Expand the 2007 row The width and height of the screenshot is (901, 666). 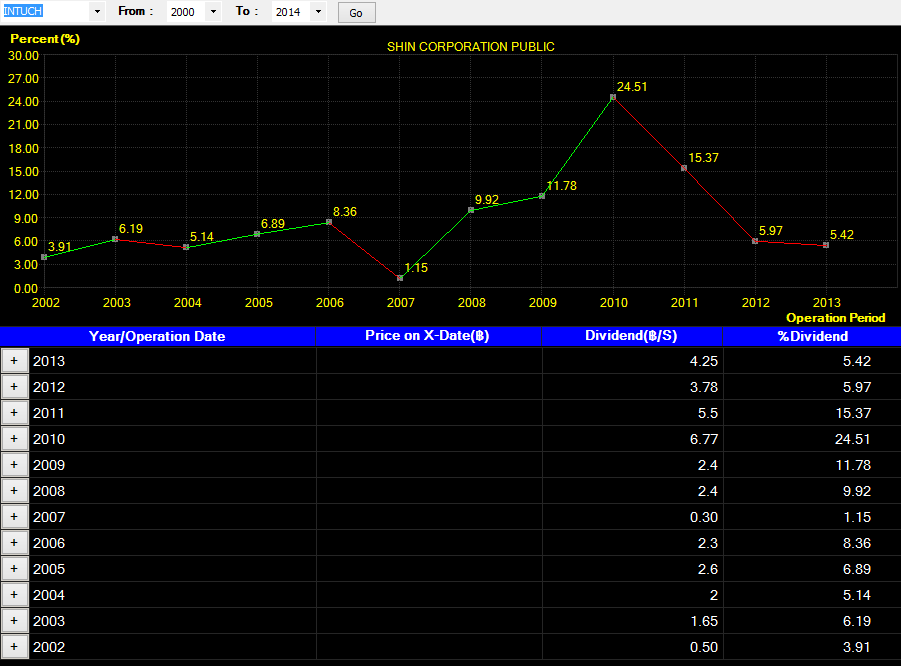[14, 517]
